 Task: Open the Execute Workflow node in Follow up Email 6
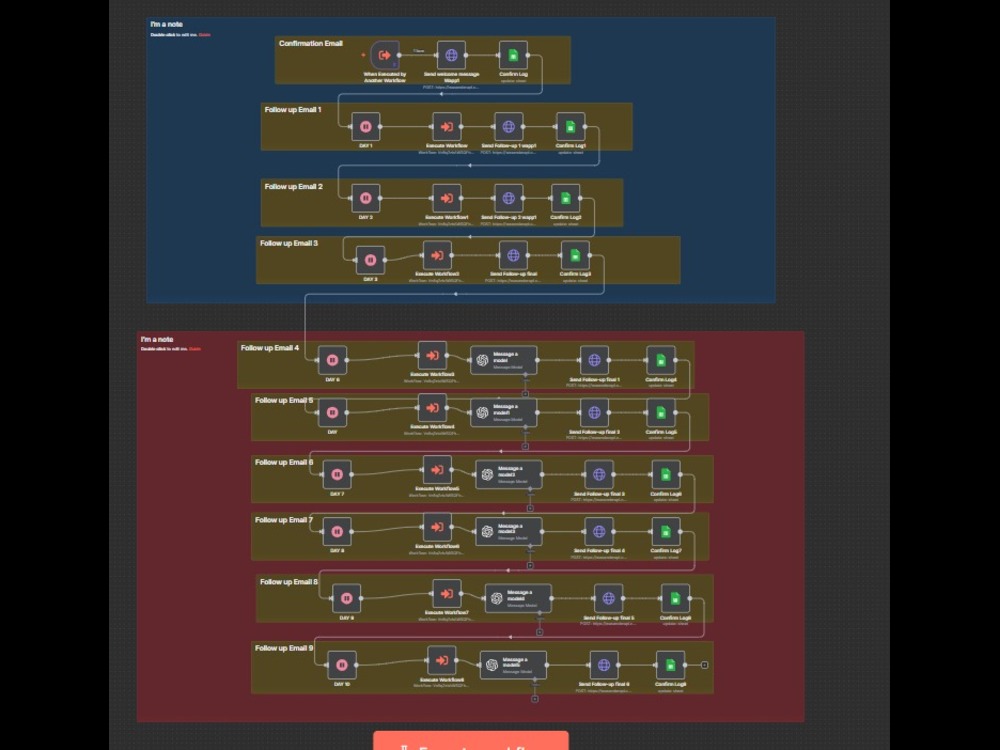pyautogui.click(x=437, y=470)
